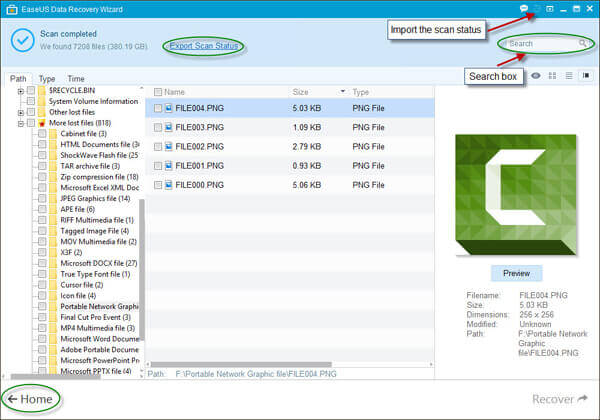Check the box for FILE004.PNG
Image resolution: width=600 pixels, height=420 pixels.
click(158, 108)
